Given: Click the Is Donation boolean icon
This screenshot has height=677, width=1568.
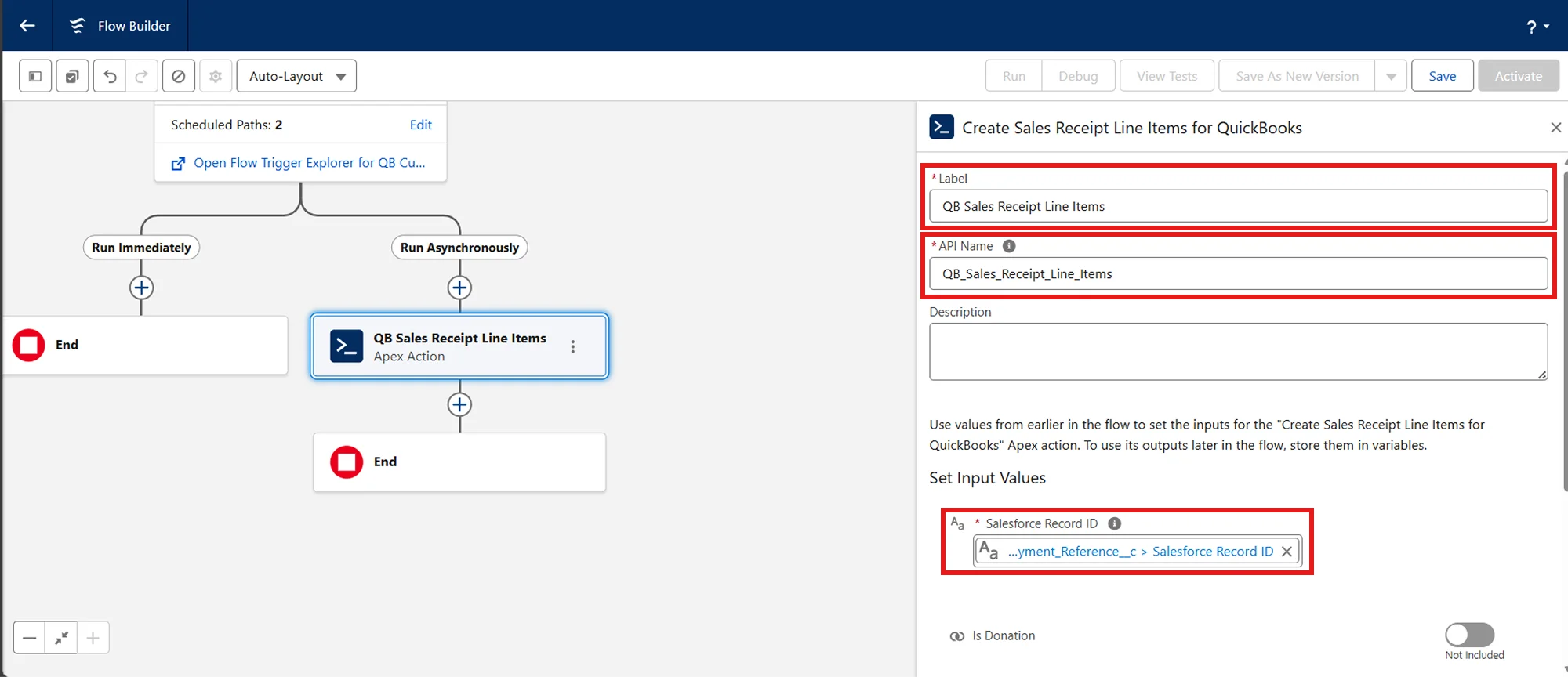Looking at the screenshot, I should [956, 636].
